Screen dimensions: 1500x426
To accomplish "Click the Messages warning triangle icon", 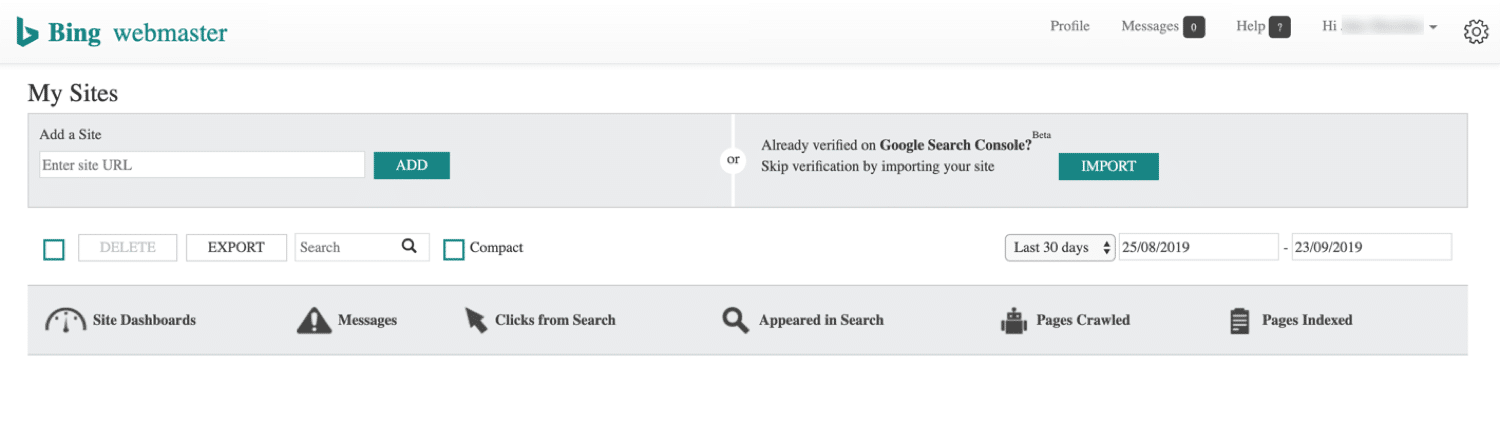I will pyautogui.click(x=314, y=321).
